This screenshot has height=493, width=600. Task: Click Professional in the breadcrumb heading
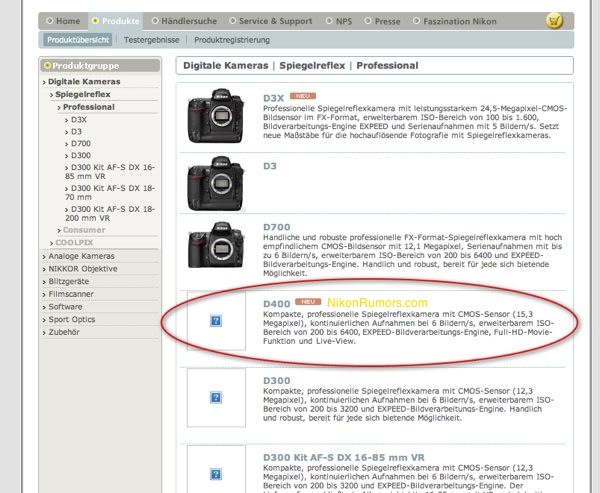(x=387, y=65)
